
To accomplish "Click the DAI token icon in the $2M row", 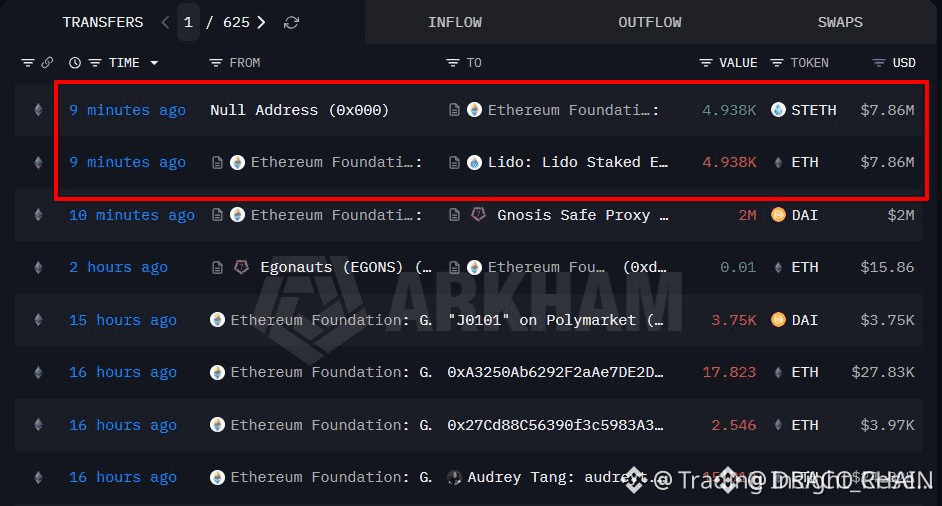I will (x=778, y=215).
